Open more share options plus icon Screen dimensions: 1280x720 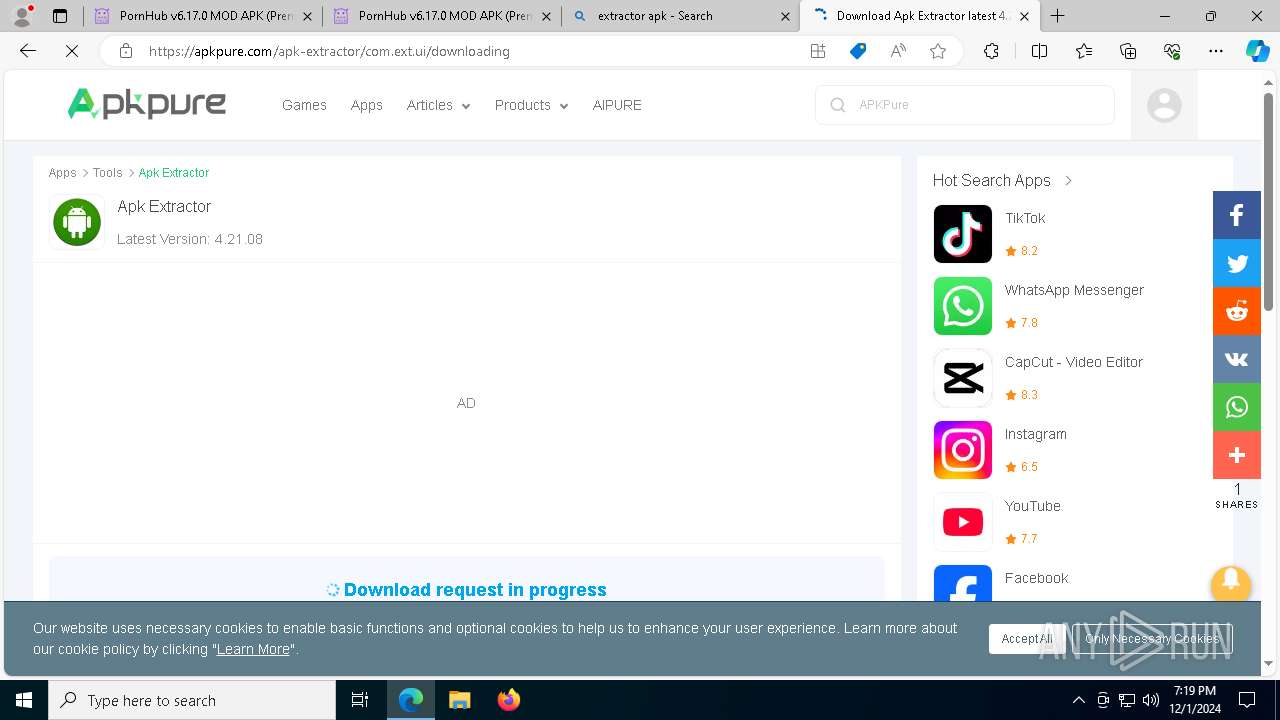click(1237, 455)
